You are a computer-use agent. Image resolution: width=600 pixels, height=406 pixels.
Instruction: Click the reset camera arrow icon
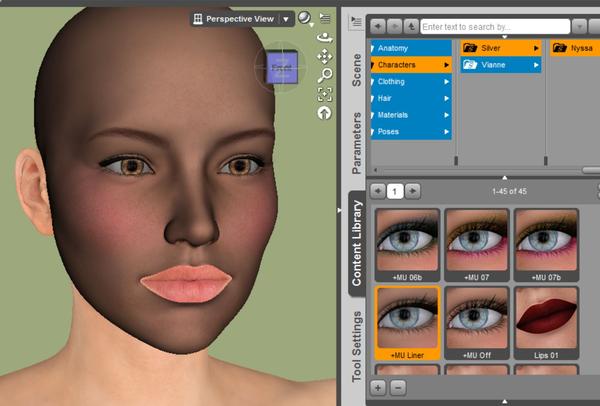[324, 113]
